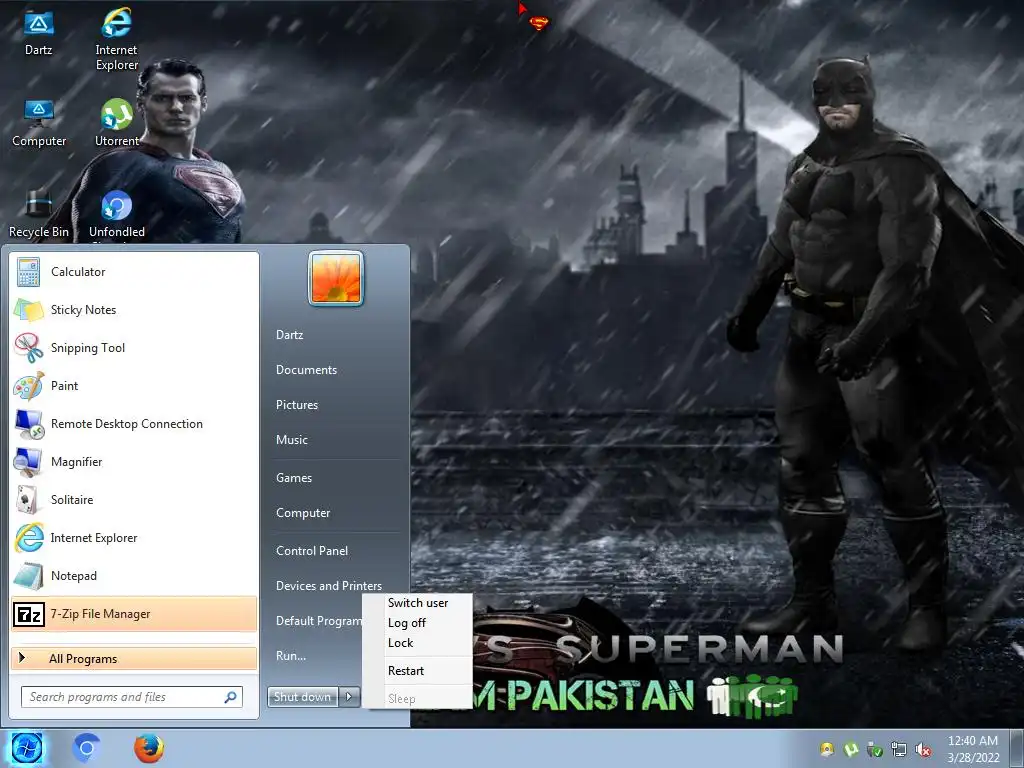1024x768 pixels.
Task: Open Chromium from the taskbar
Action: [86, 748]
